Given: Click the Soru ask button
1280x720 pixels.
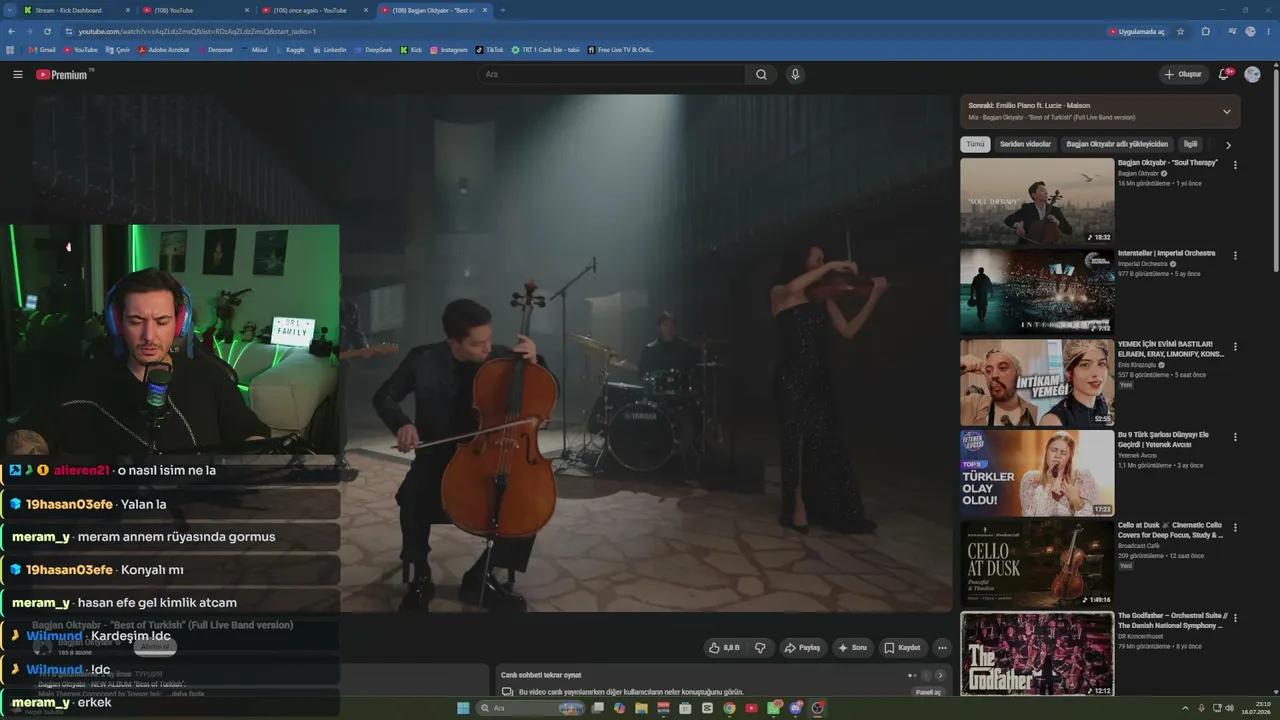Looking at the screenshot, I should click(x=853, y=648).
